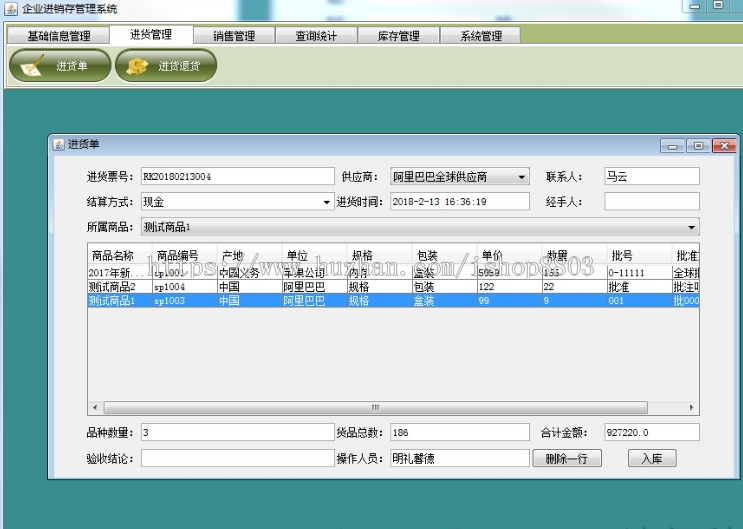
Task: Click the Java icon in main title bar
Action: pos(10,9)
